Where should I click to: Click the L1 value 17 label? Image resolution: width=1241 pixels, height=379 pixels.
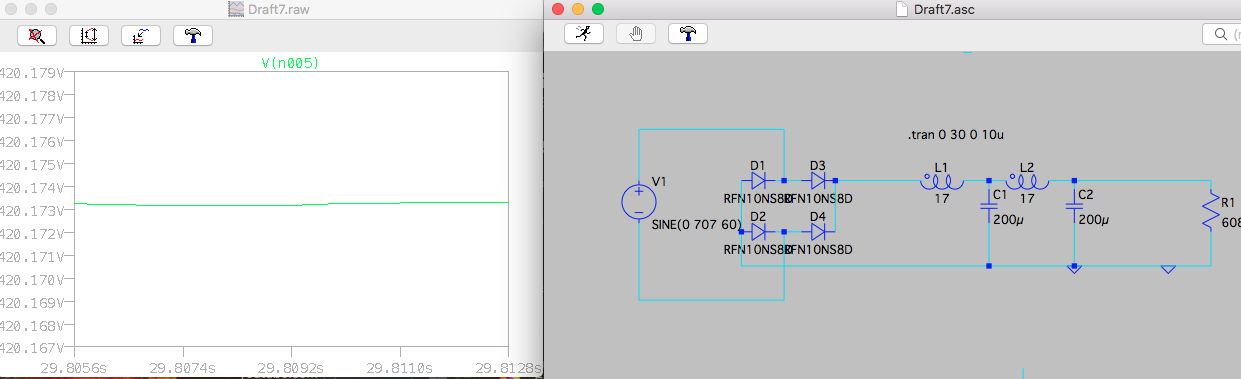click(942, 198)
